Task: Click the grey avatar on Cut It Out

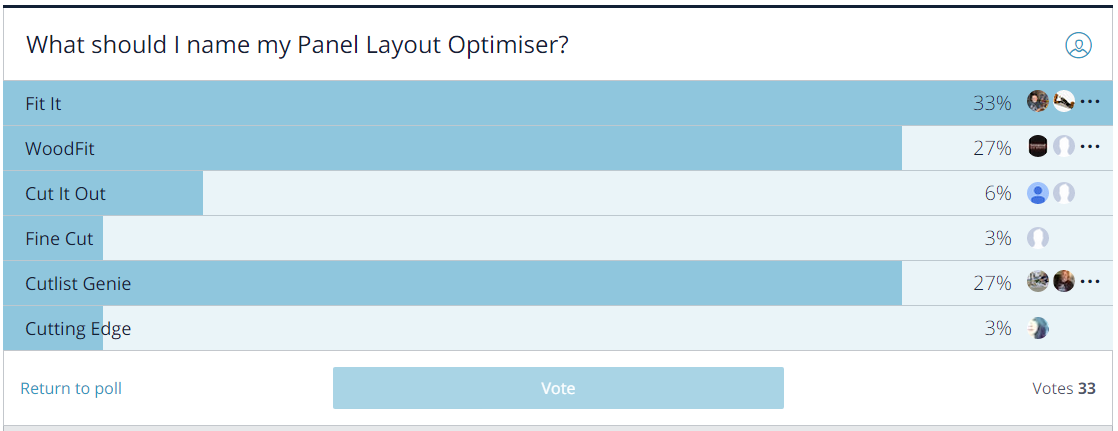Action: [x=1064, y=193]
